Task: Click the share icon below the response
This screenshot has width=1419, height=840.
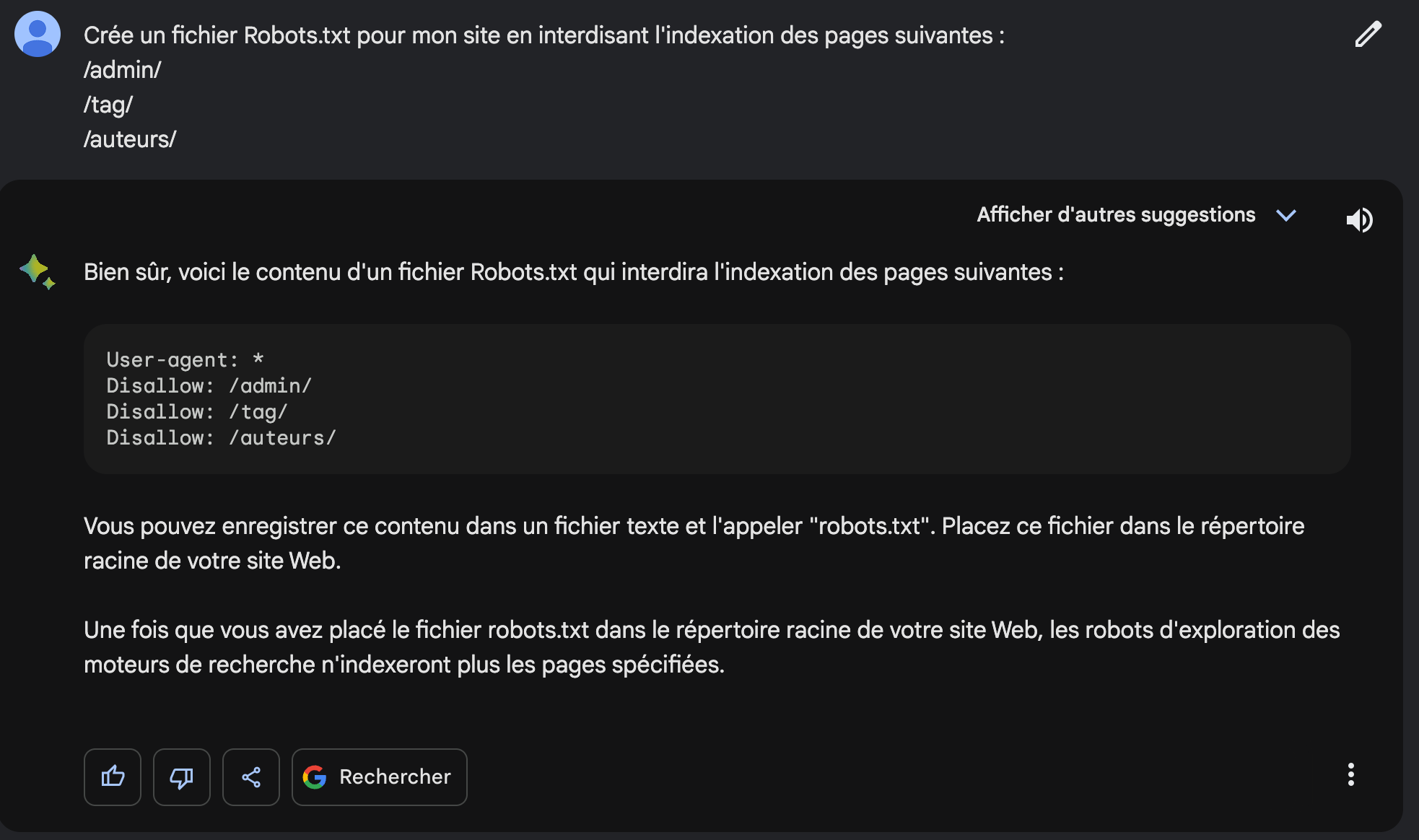Action: pyautogui.click(x=250, y=777)
